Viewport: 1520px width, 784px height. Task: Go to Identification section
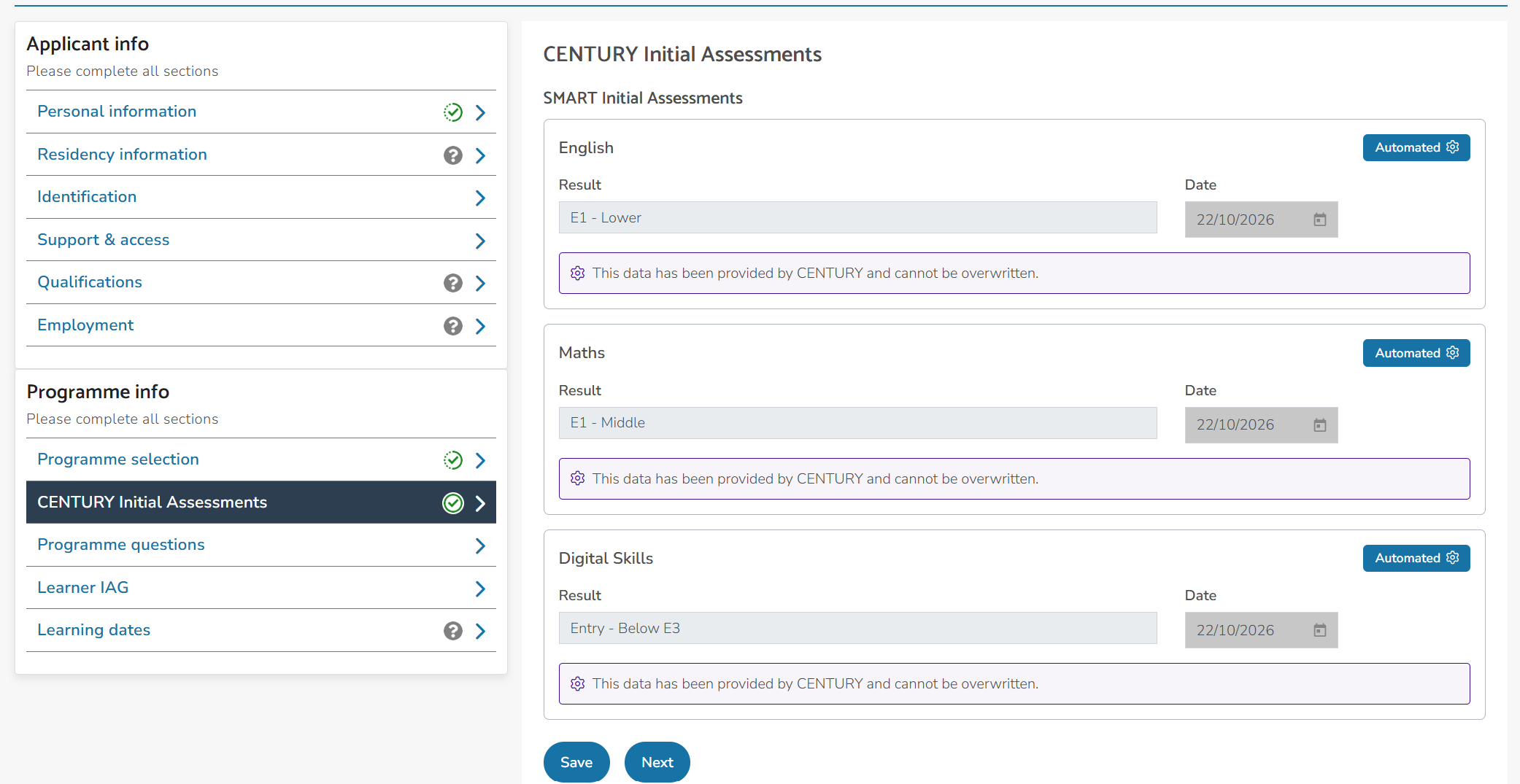click(261, 197)
